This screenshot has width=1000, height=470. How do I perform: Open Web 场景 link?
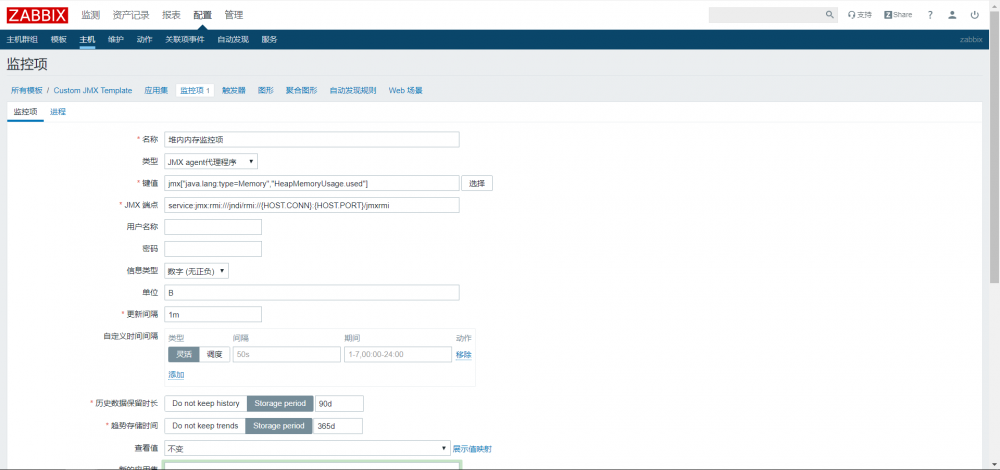point(406,91)
